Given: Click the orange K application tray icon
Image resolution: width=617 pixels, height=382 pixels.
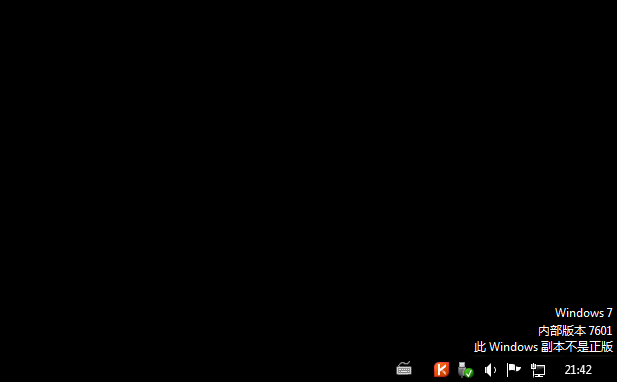Looking at the screenshot, I should tap(441, 369).
